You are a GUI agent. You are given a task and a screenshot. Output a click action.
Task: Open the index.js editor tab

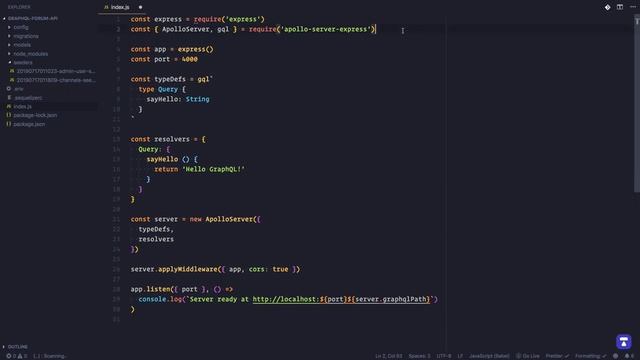point(120,7)
